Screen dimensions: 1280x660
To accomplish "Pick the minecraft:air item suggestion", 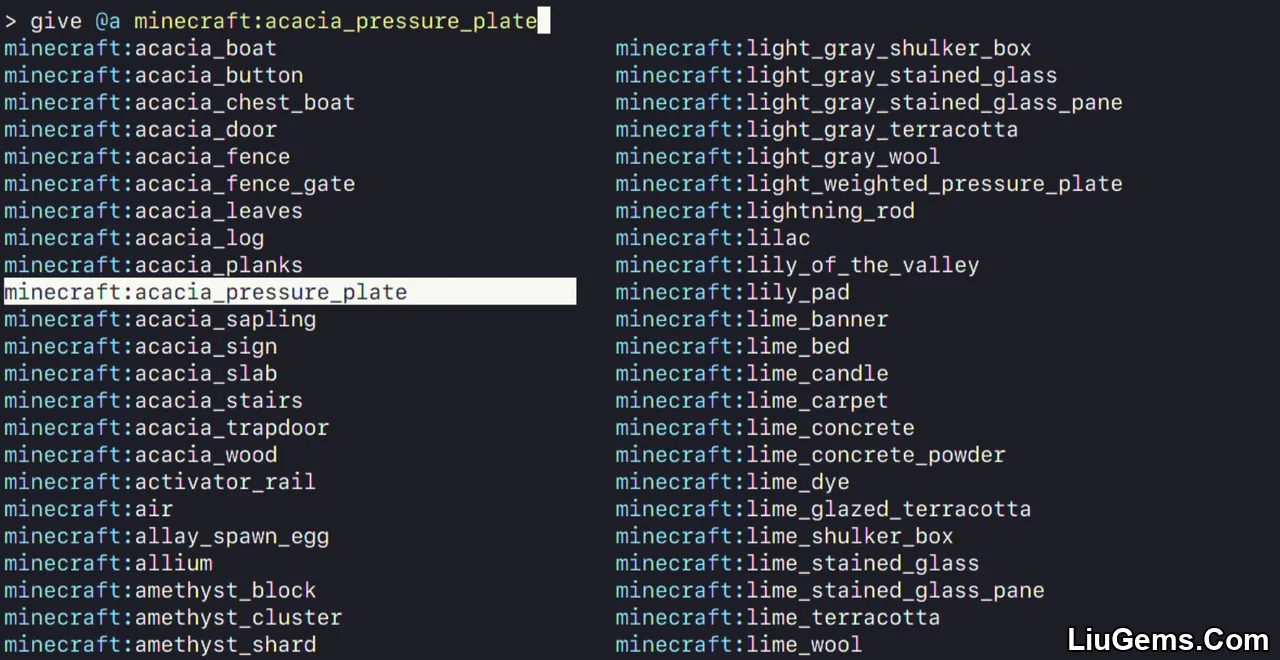I will click(x=88, y=508).
